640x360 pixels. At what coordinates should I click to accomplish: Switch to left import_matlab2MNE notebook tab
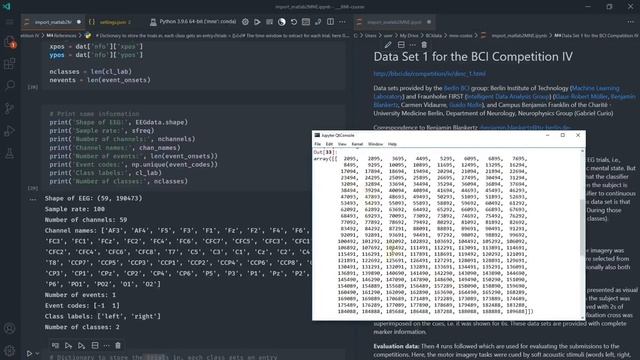click(53, 22)
